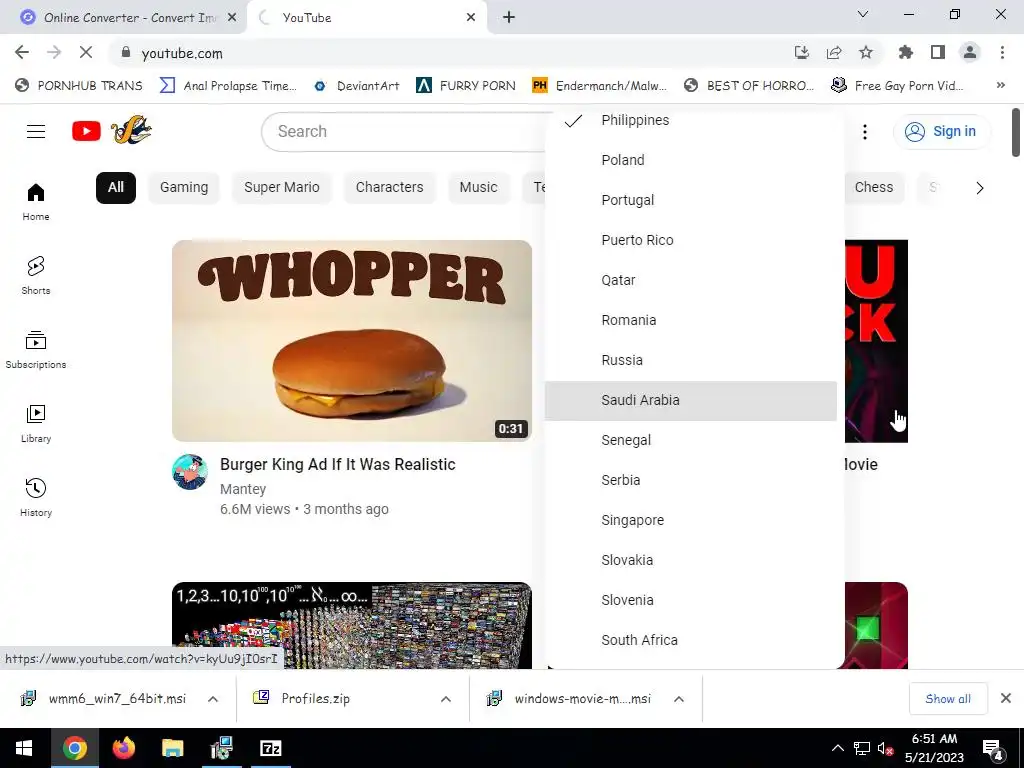Choose South Africa in the location list
Screen dimensions: 1024x768
pos(691,640)
